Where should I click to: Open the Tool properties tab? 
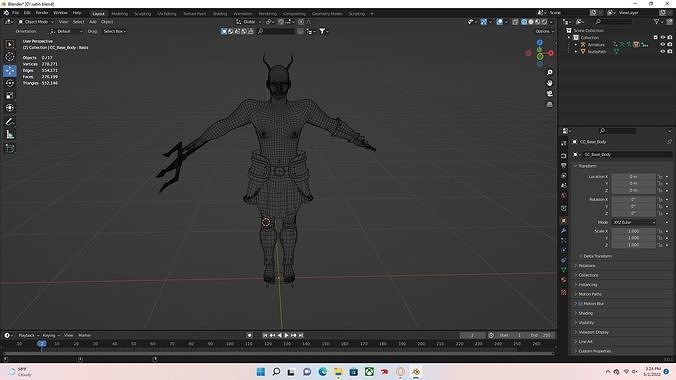pyautogui.click(x=563, y=143)
